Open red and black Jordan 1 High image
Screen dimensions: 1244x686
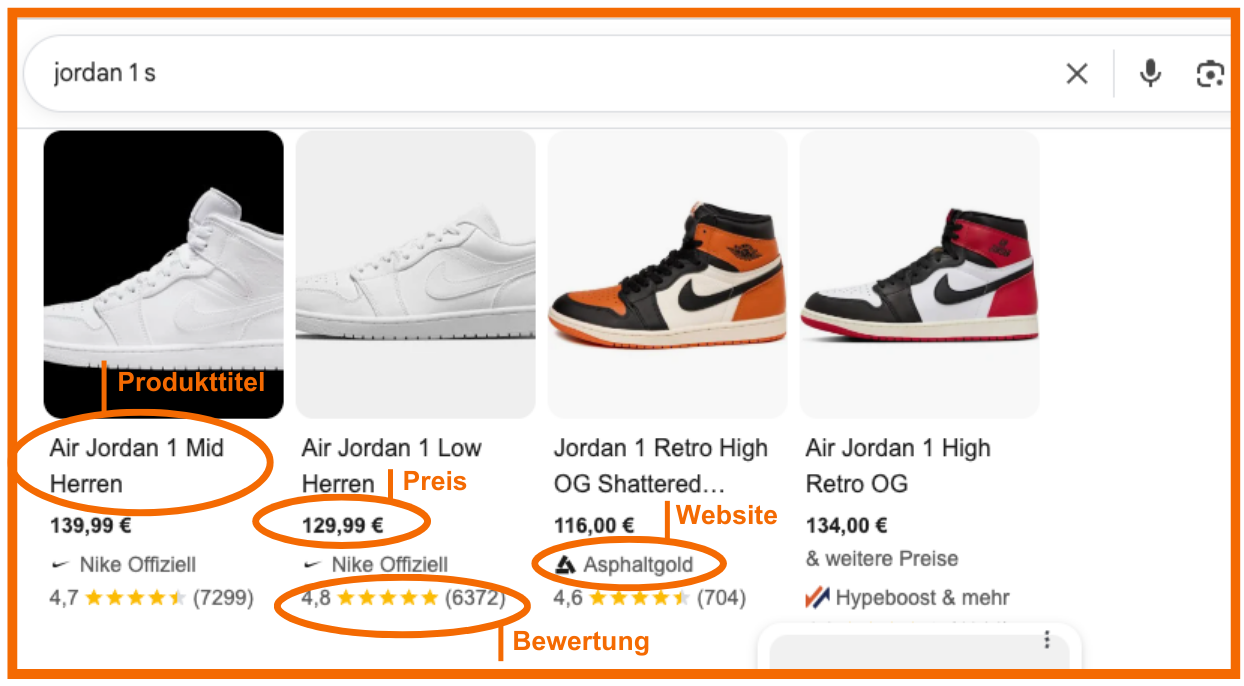click(x=919, y=273)
